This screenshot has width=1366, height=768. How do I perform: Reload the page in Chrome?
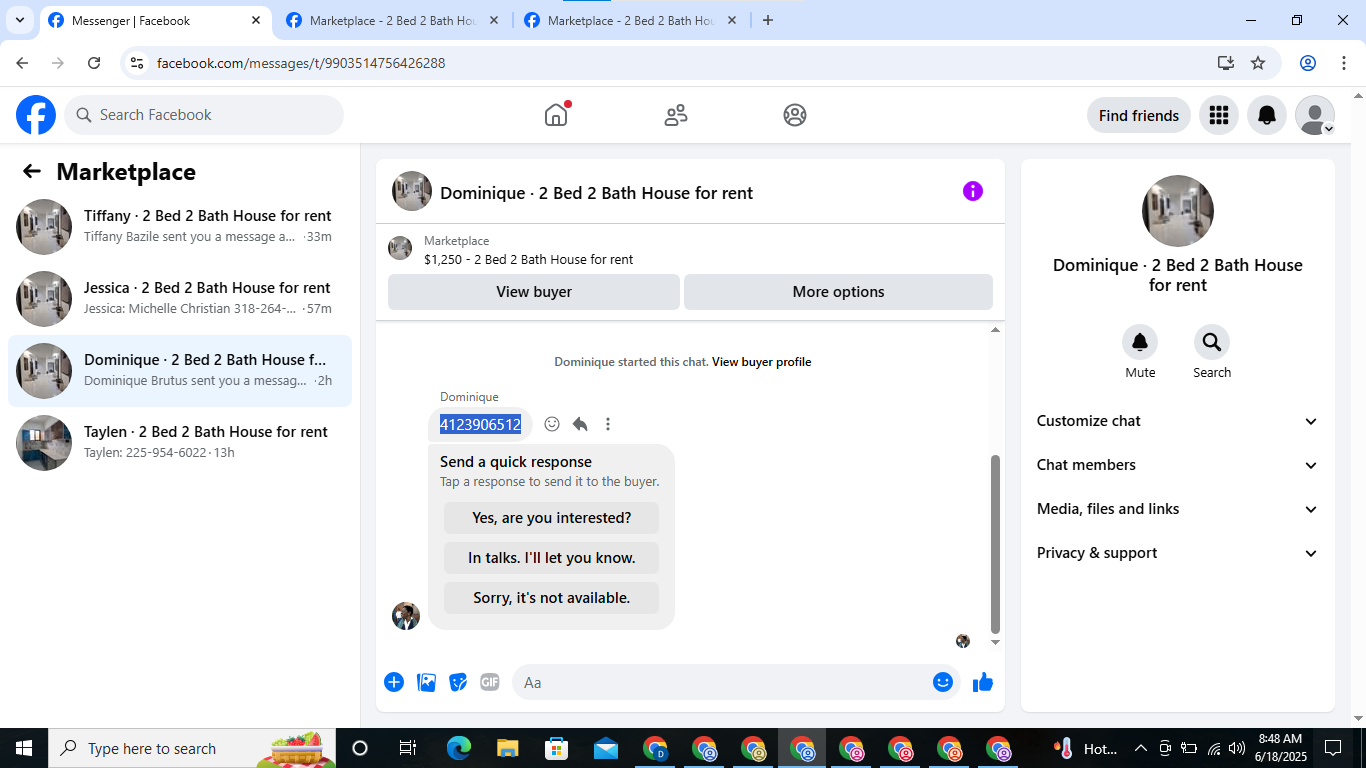click(x=94, y=63)
